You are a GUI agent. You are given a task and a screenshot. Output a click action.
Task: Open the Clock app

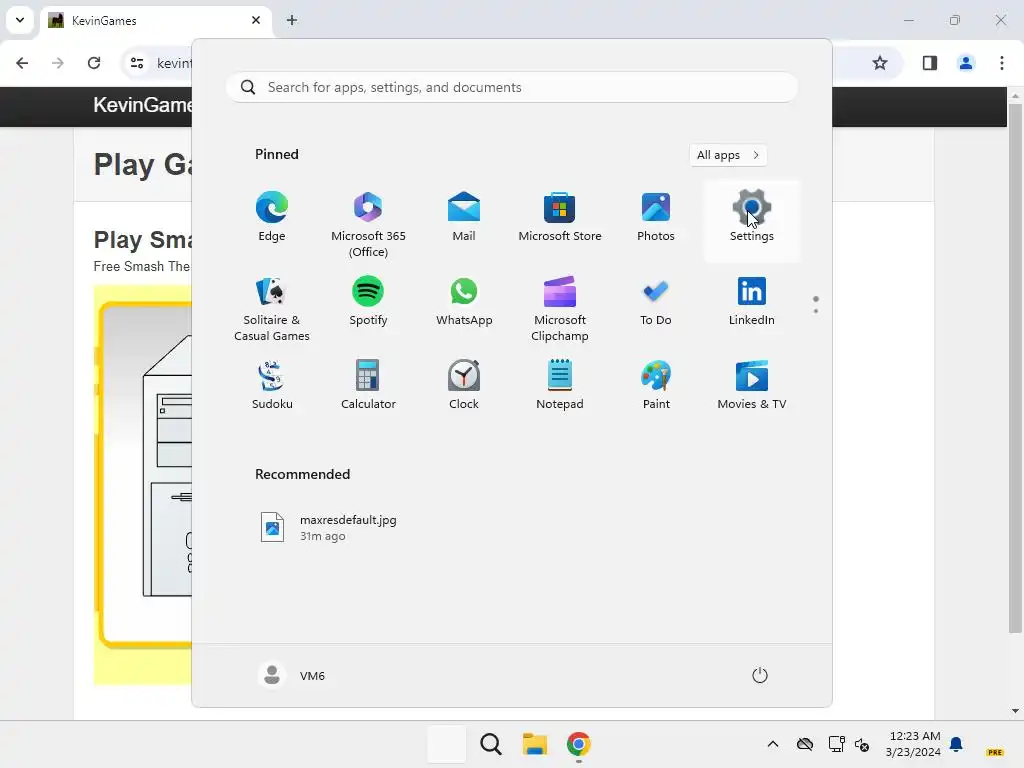click(464, 385)
